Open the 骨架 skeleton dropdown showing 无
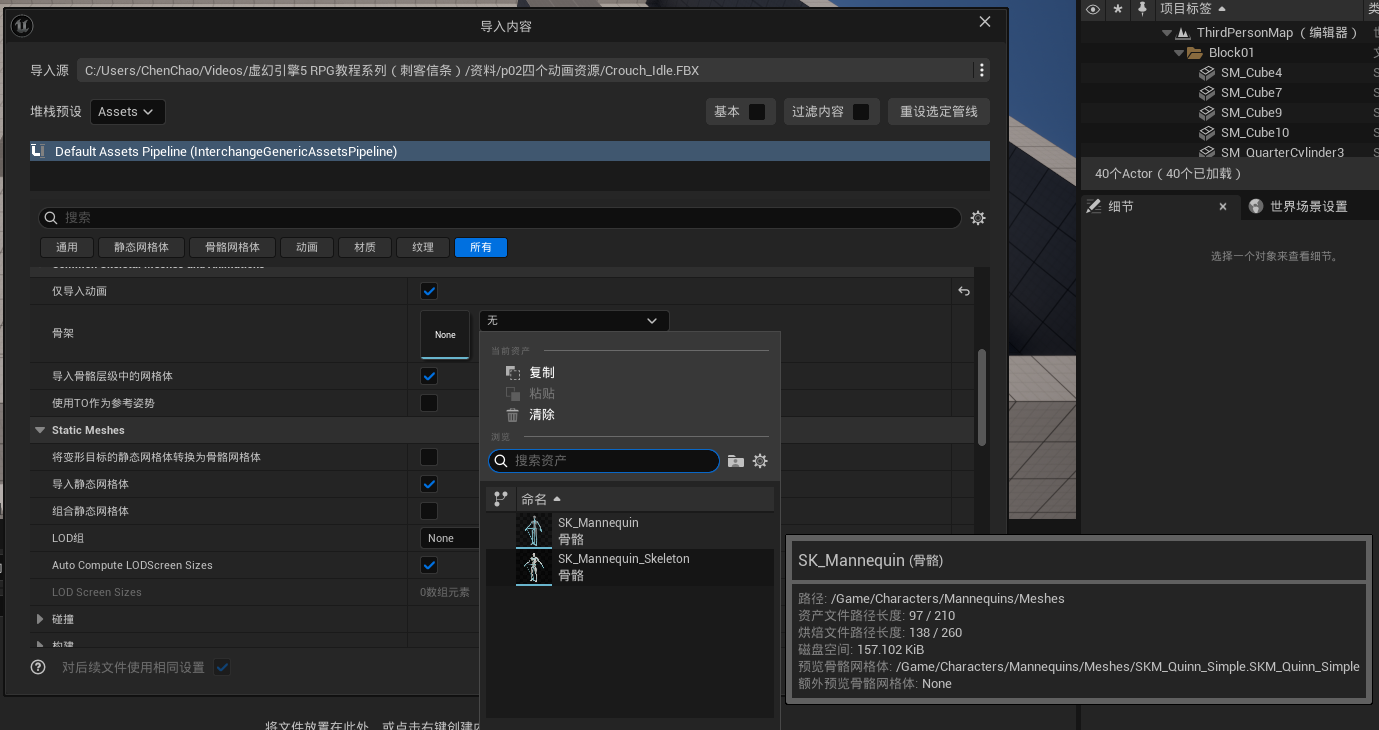Image resolution: width=1379 pixels, height=730 pixels. click(574, 320)
